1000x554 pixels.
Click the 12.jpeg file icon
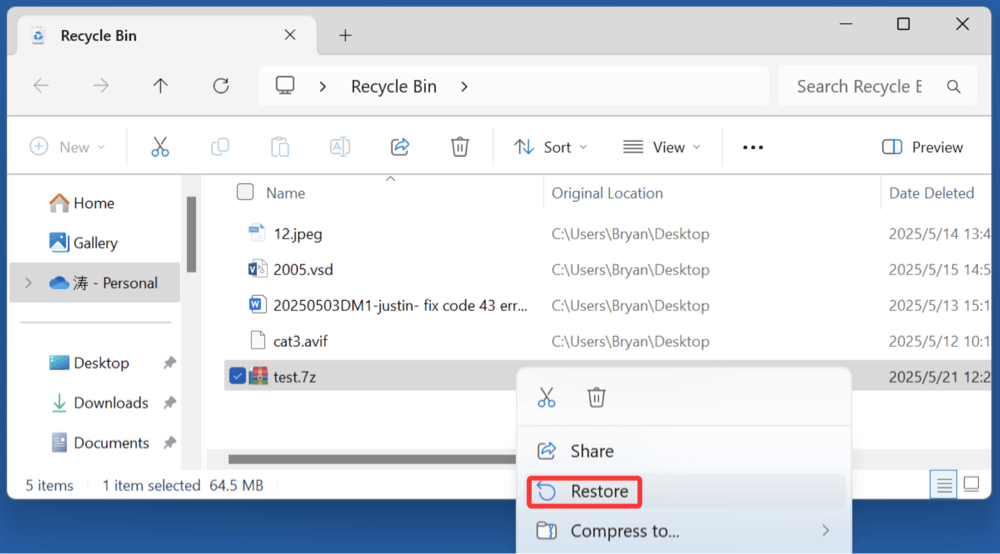[257, 233]
